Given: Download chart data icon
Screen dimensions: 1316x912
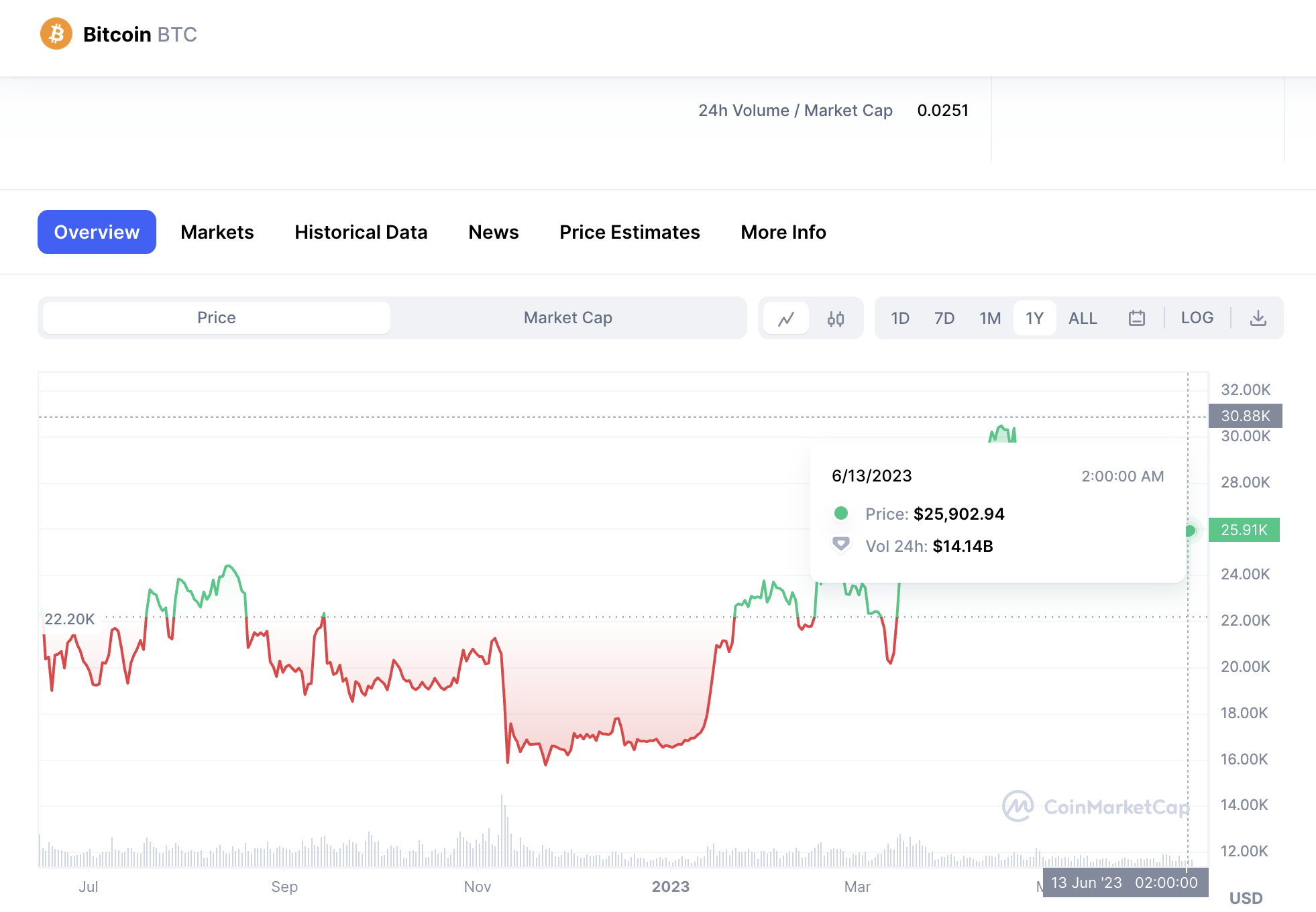Looking at the screenshot, I should click(x=1258, y=318).
